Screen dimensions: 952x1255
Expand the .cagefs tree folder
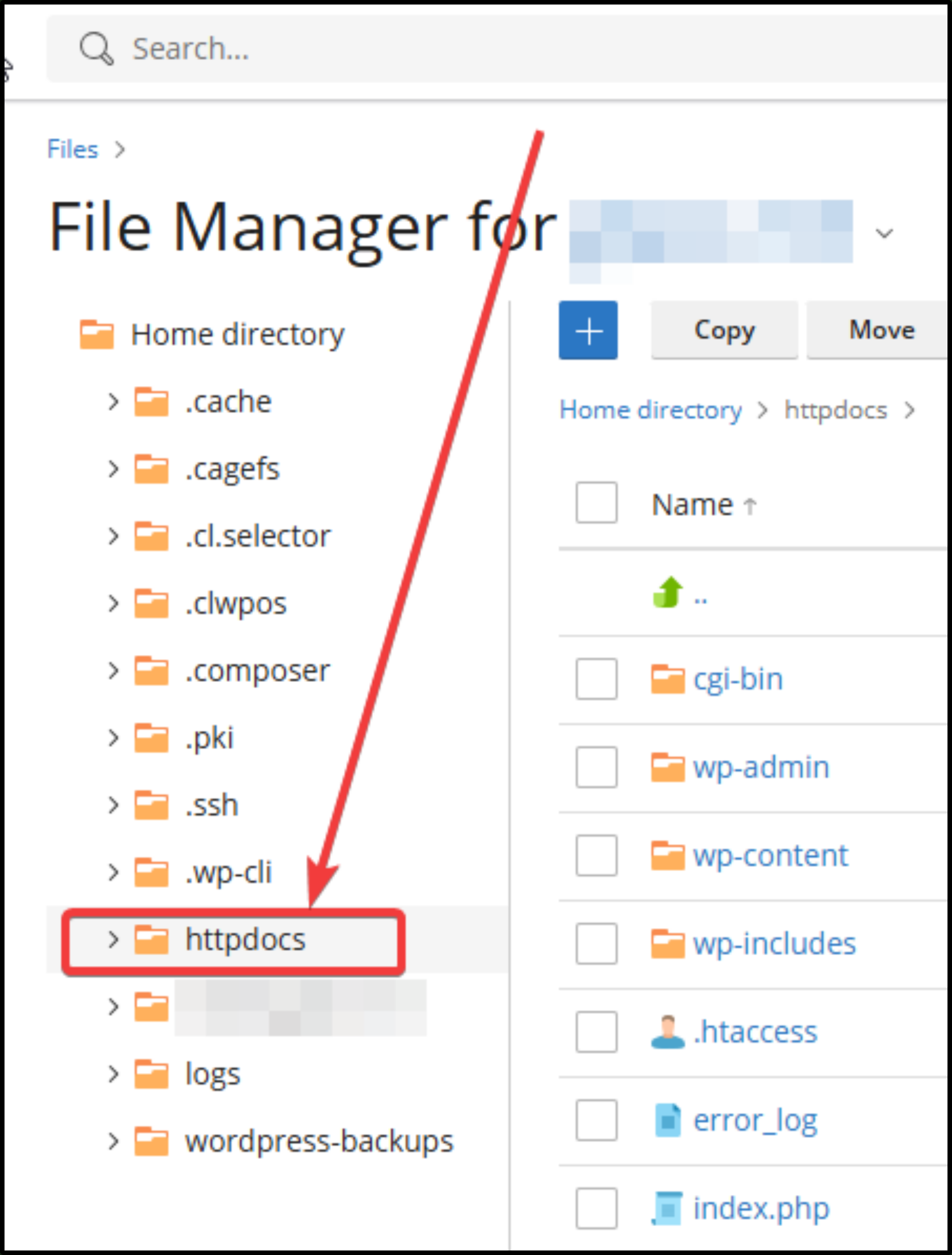pos(113,469)
